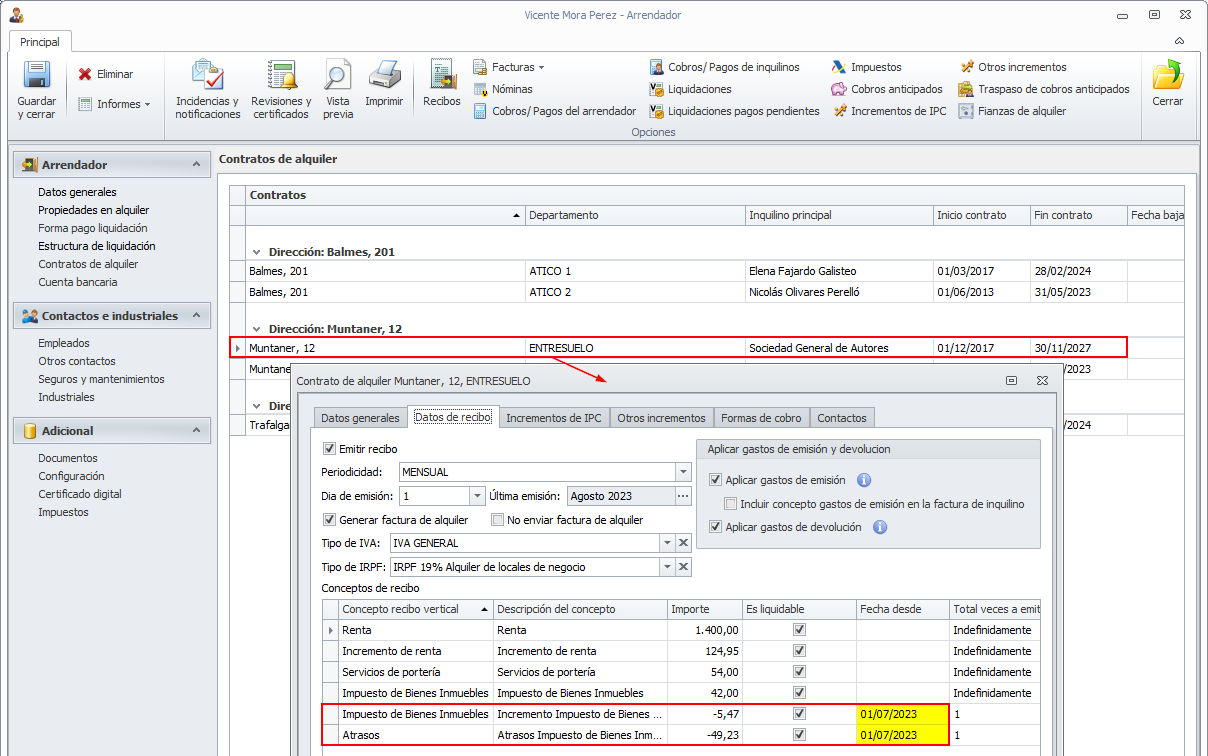1208x756 pixels.
Task: Open Certificado digital in Adicional section
Action: 80,494
